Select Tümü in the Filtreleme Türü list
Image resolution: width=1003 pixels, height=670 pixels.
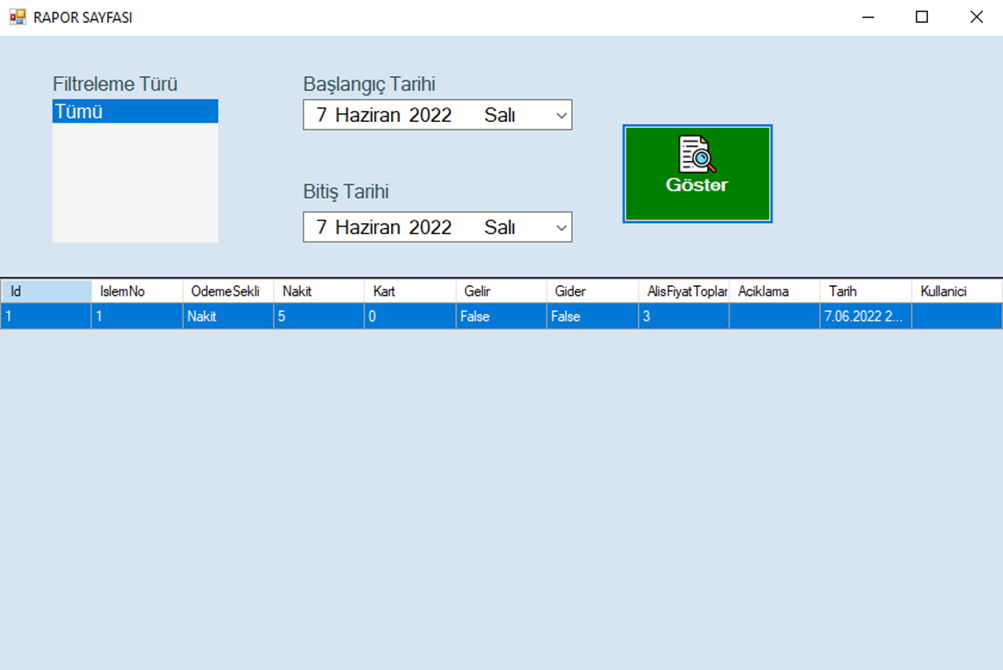point(135,111)
